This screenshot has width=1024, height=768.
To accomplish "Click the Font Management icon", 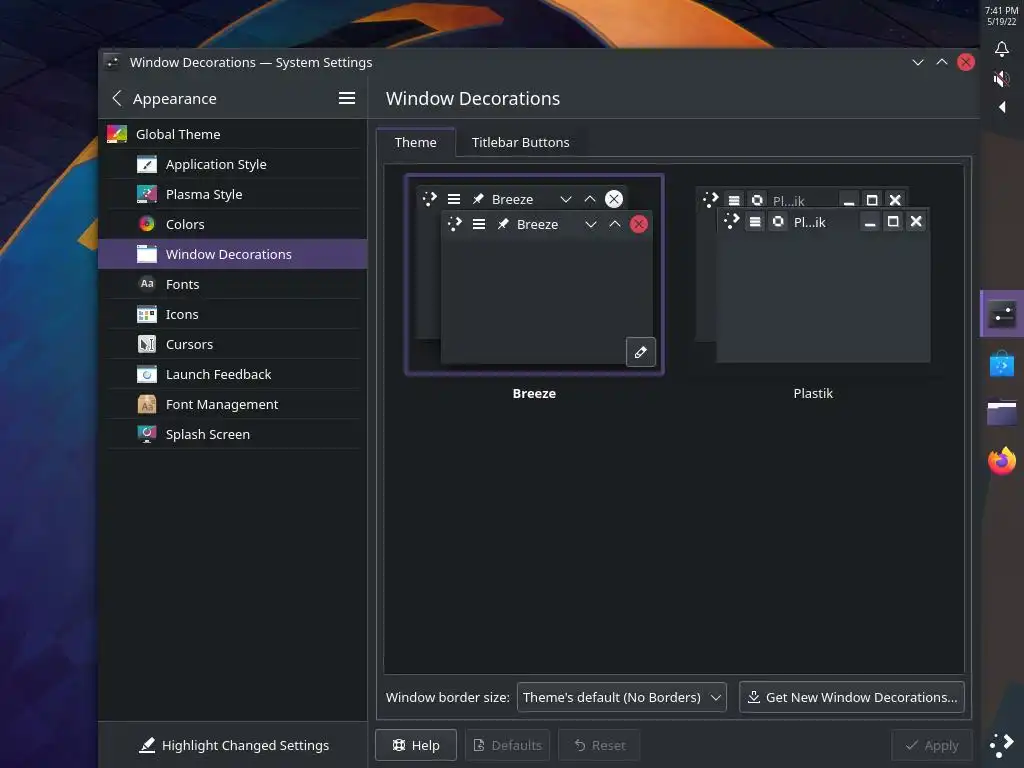I will (x=147, y=405).
